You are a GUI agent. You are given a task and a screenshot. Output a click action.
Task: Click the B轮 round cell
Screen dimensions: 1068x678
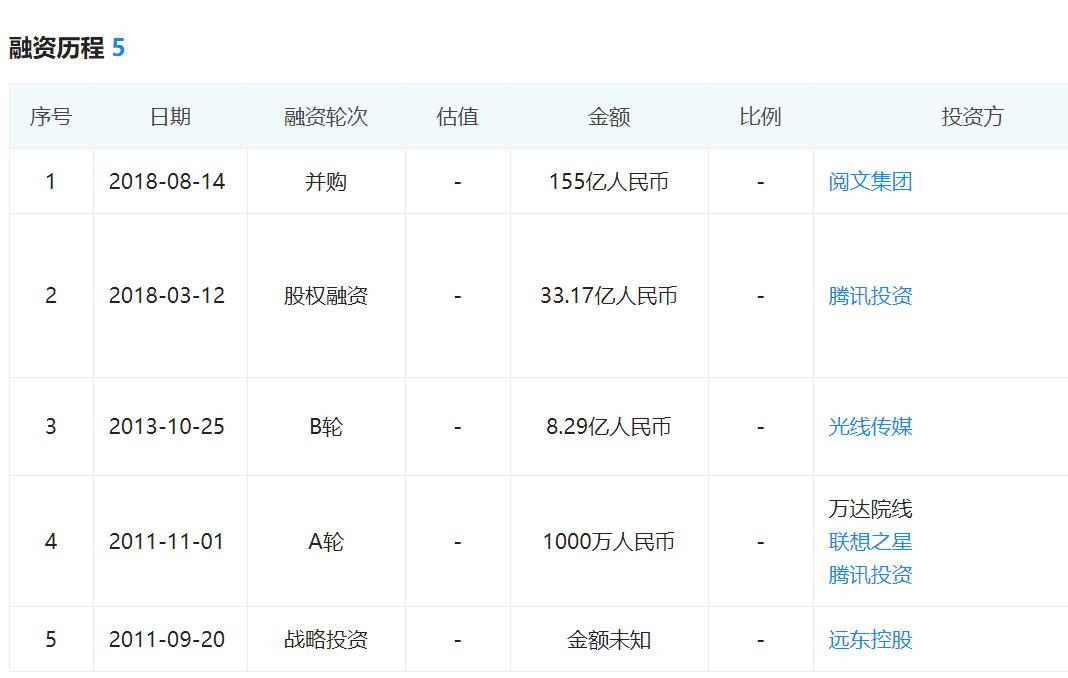point(326,427)
